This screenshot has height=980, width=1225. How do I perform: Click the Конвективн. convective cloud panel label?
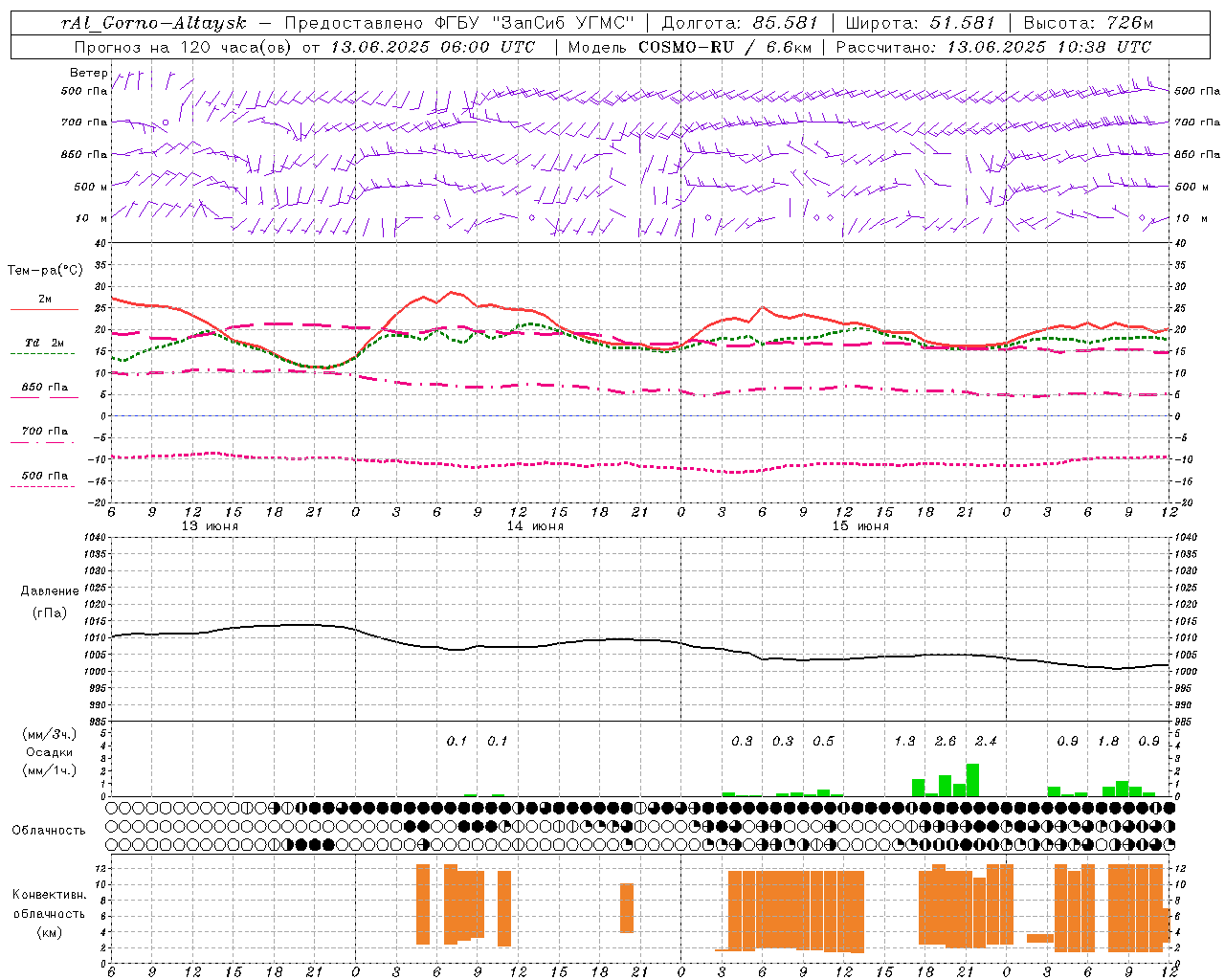[49, 895]
